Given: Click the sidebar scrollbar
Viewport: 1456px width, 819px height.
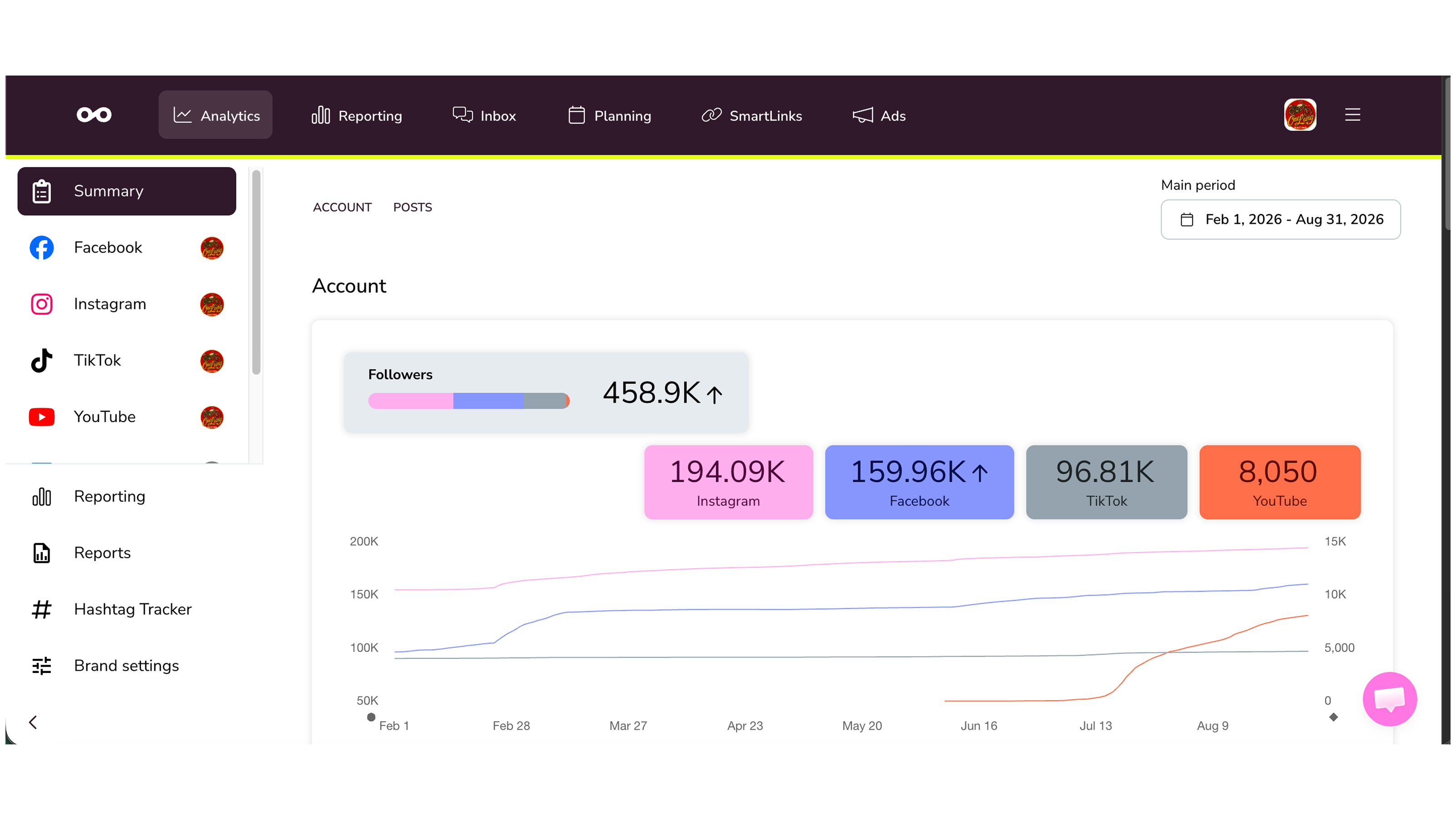Looking at the screenshot, I should [x=256, y=273].
